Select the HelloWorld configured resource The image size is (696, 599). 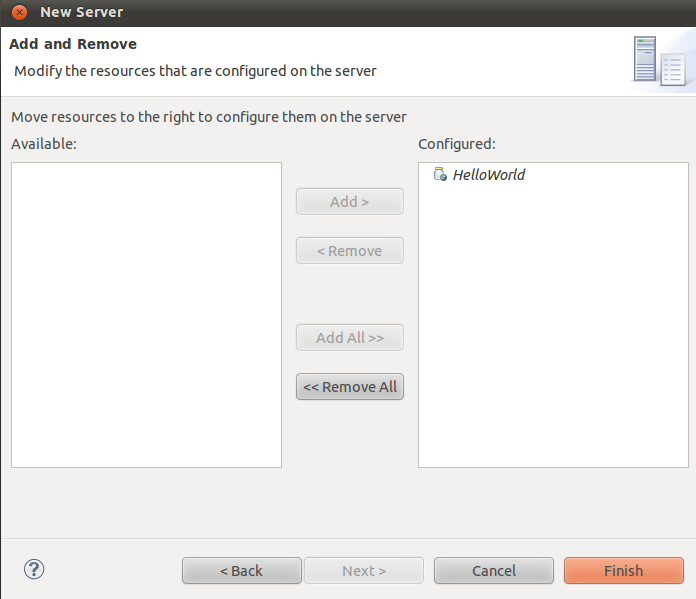coord(488,175)
